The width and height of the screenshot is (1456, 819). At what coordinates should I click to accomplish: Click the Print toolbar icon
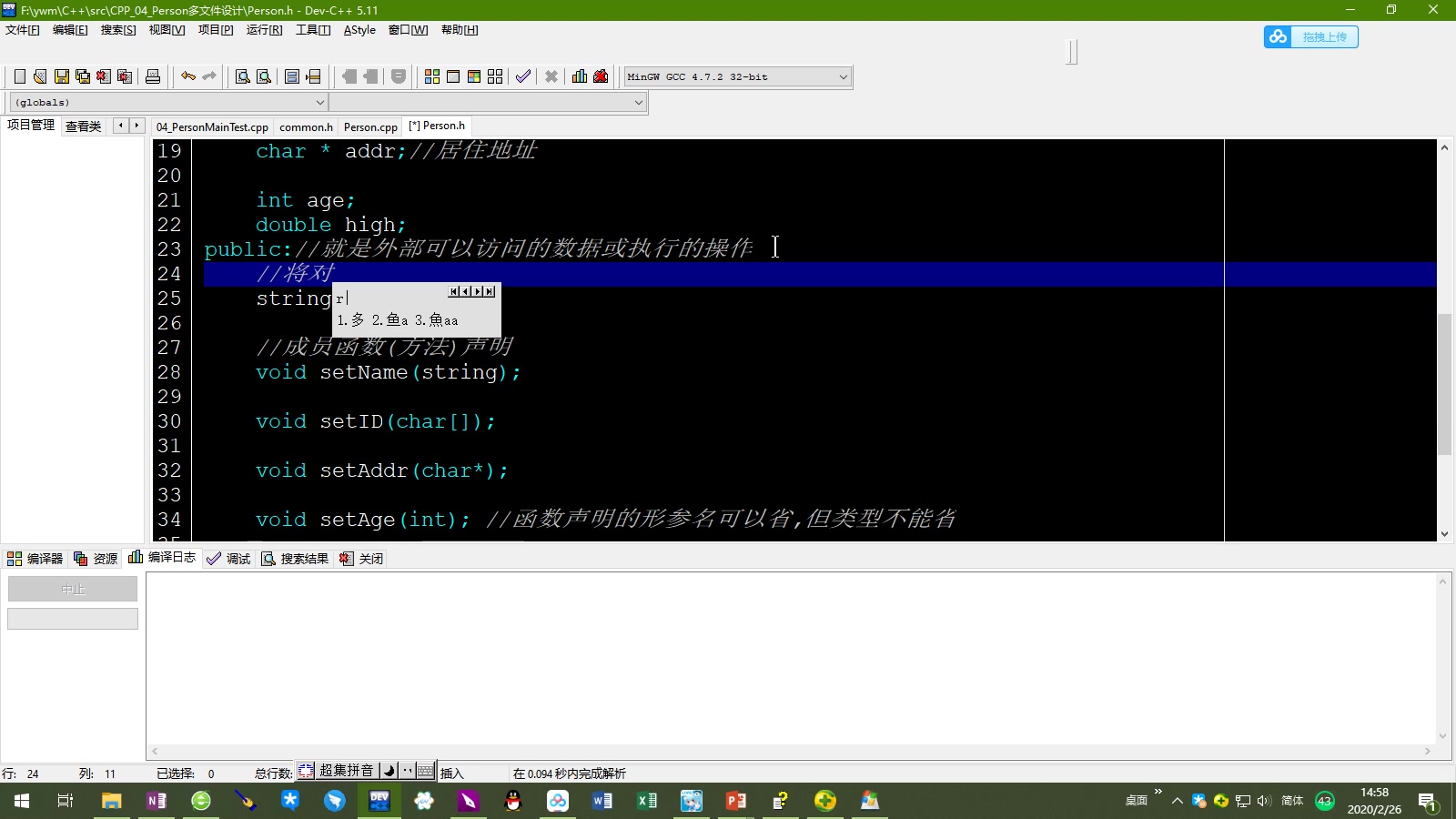click(x=153, y=76)
